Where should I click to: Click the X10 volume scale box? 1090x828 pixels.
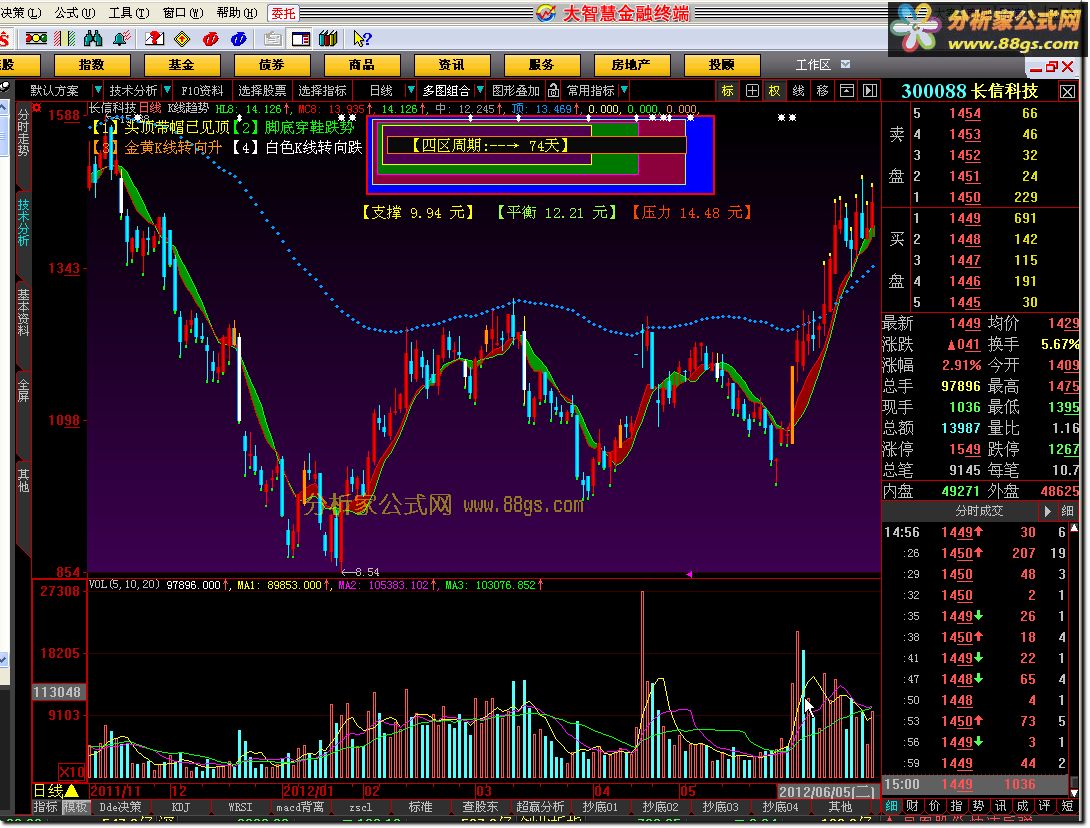pyautogui.click(x=72, y=771)
